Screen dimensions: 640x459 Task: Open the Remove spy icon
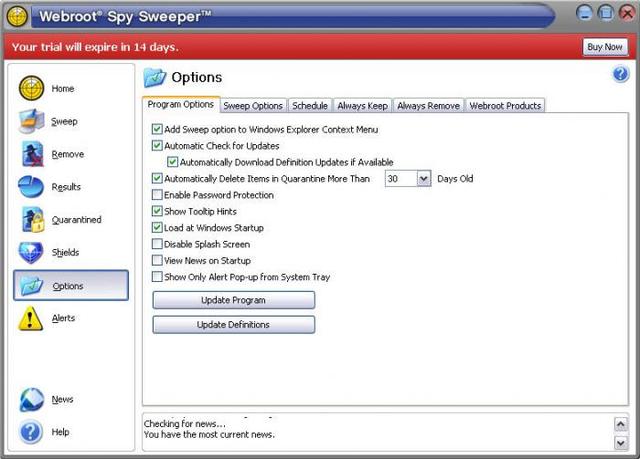33,154
